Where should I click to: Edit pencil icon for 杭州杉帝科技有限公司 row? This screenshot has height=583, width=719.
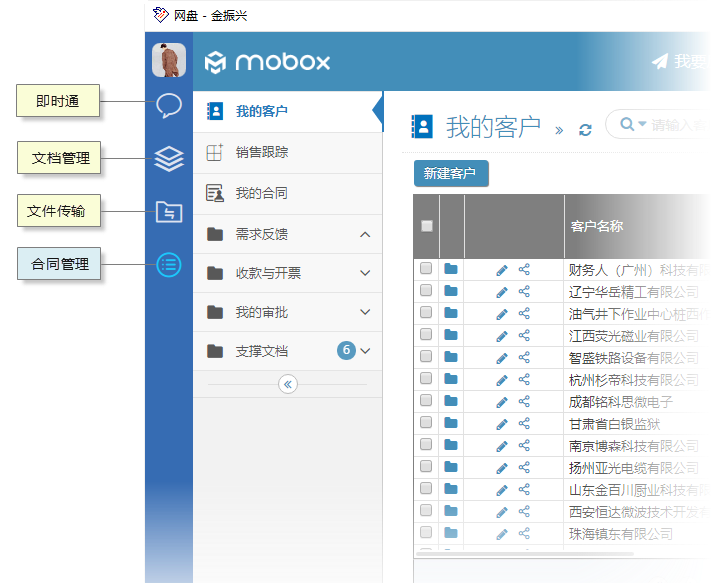click(x=502, y=380)
